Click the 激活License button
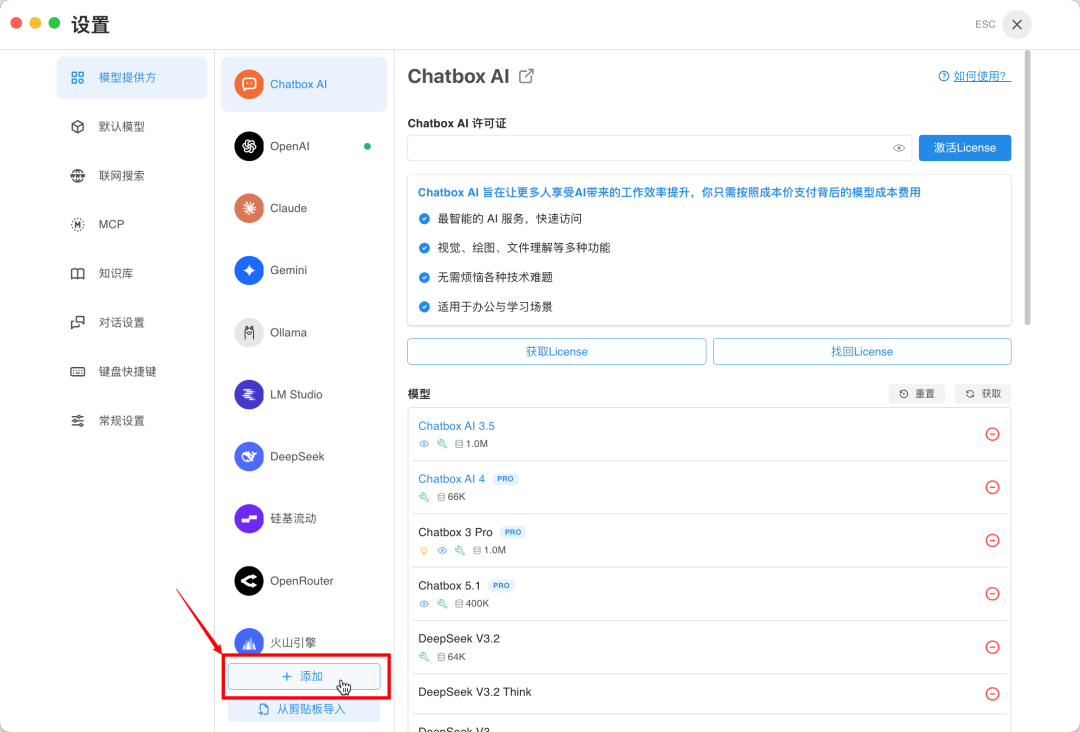1080x732 pixels. coord(964,148)
